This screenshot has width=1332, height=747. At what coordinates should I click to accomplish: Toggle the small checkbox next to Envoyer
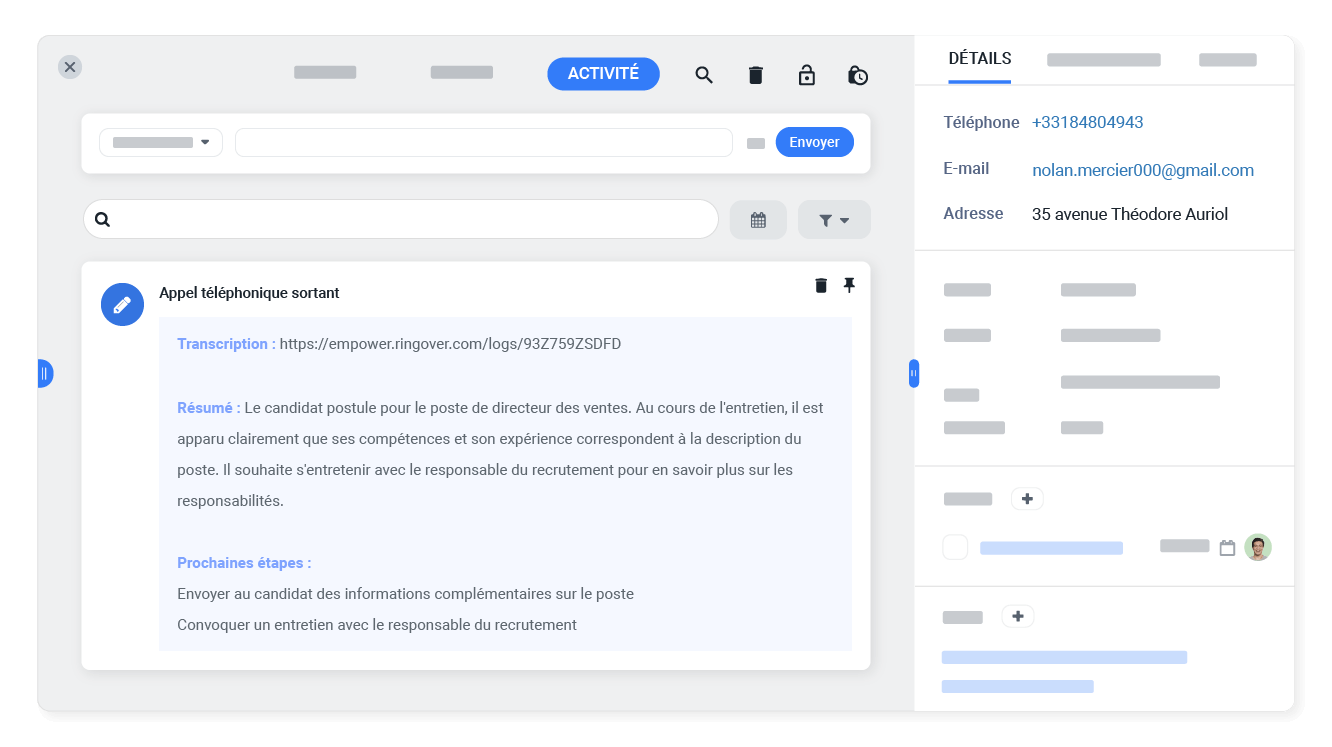pos(755,142)
